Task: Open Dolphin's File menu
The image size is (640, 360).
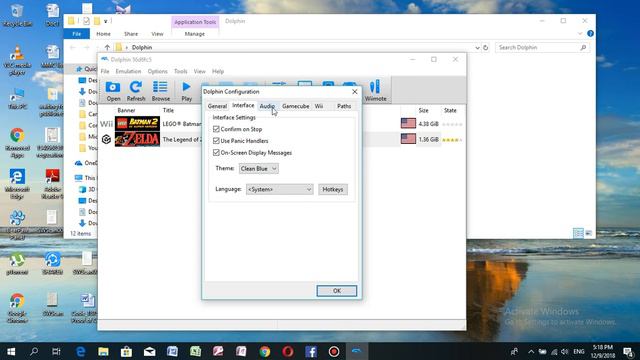Action: point(105,71)
